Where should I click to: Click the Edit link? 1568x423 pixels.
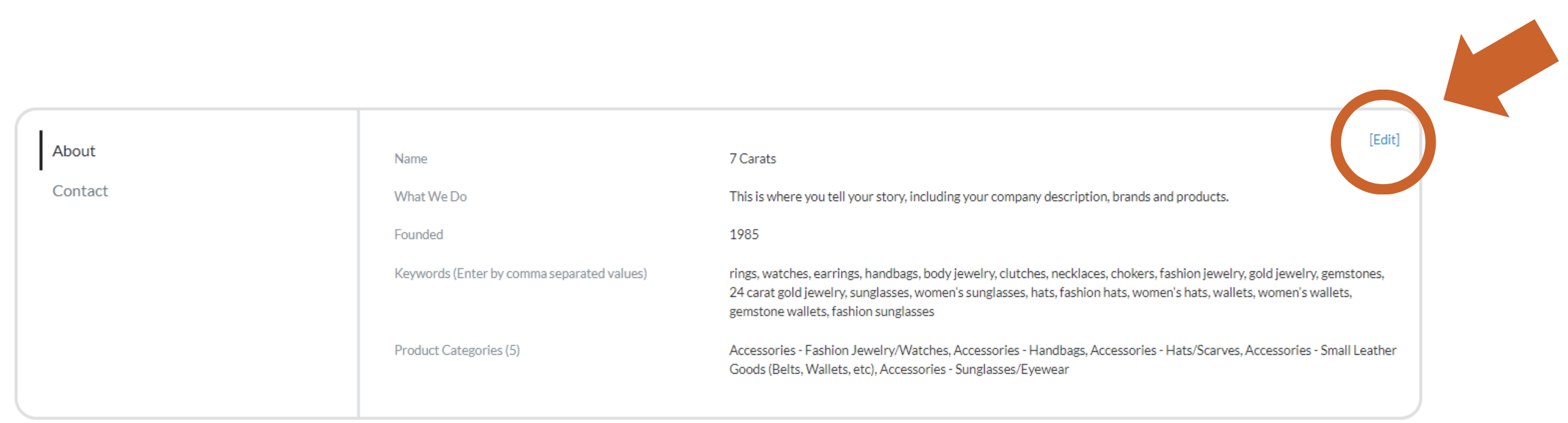pyautogui.click(x=1384, y=140)
